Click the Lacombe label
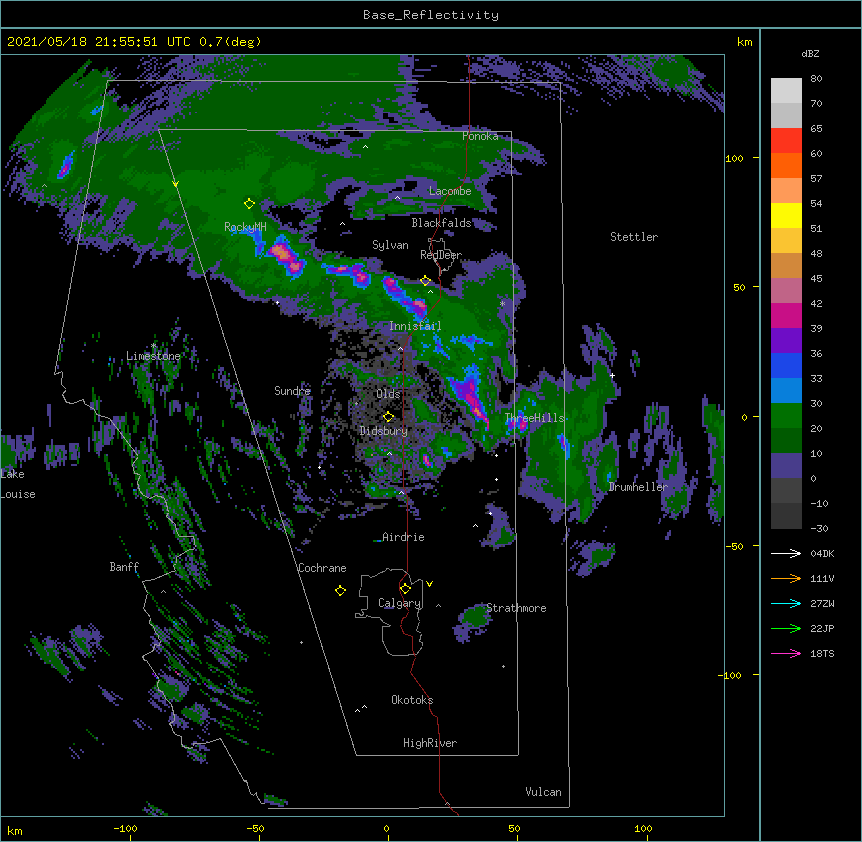The height and width of the screenshot is (842, 862). (450, 191)
